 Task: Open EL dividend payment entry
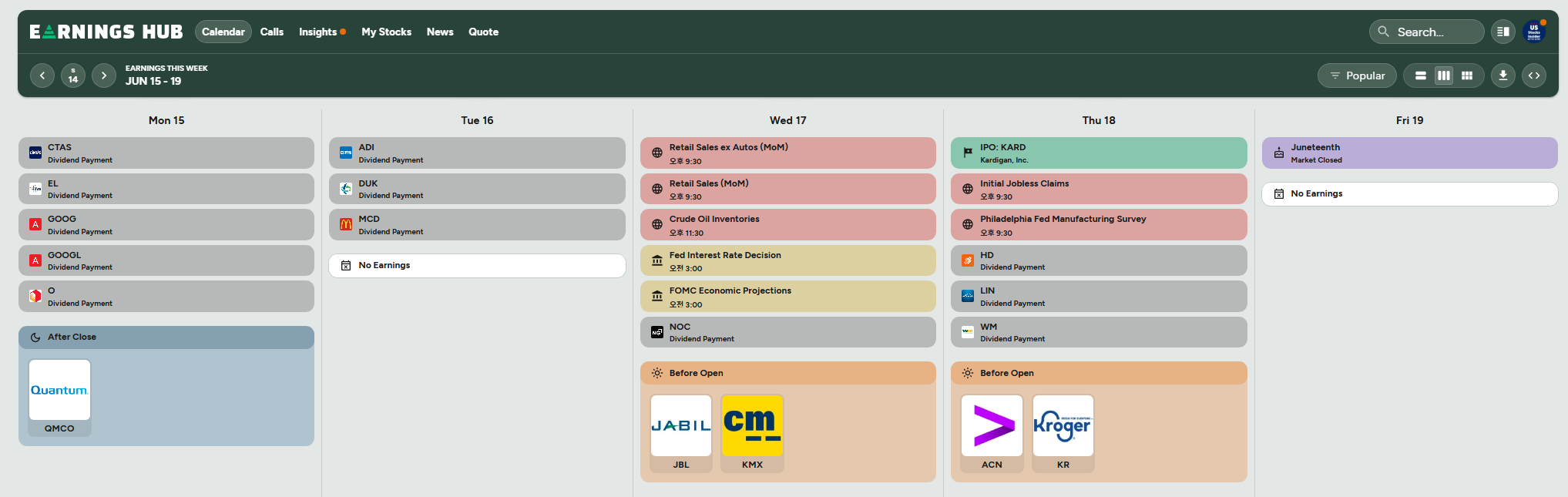click(166, 189)
